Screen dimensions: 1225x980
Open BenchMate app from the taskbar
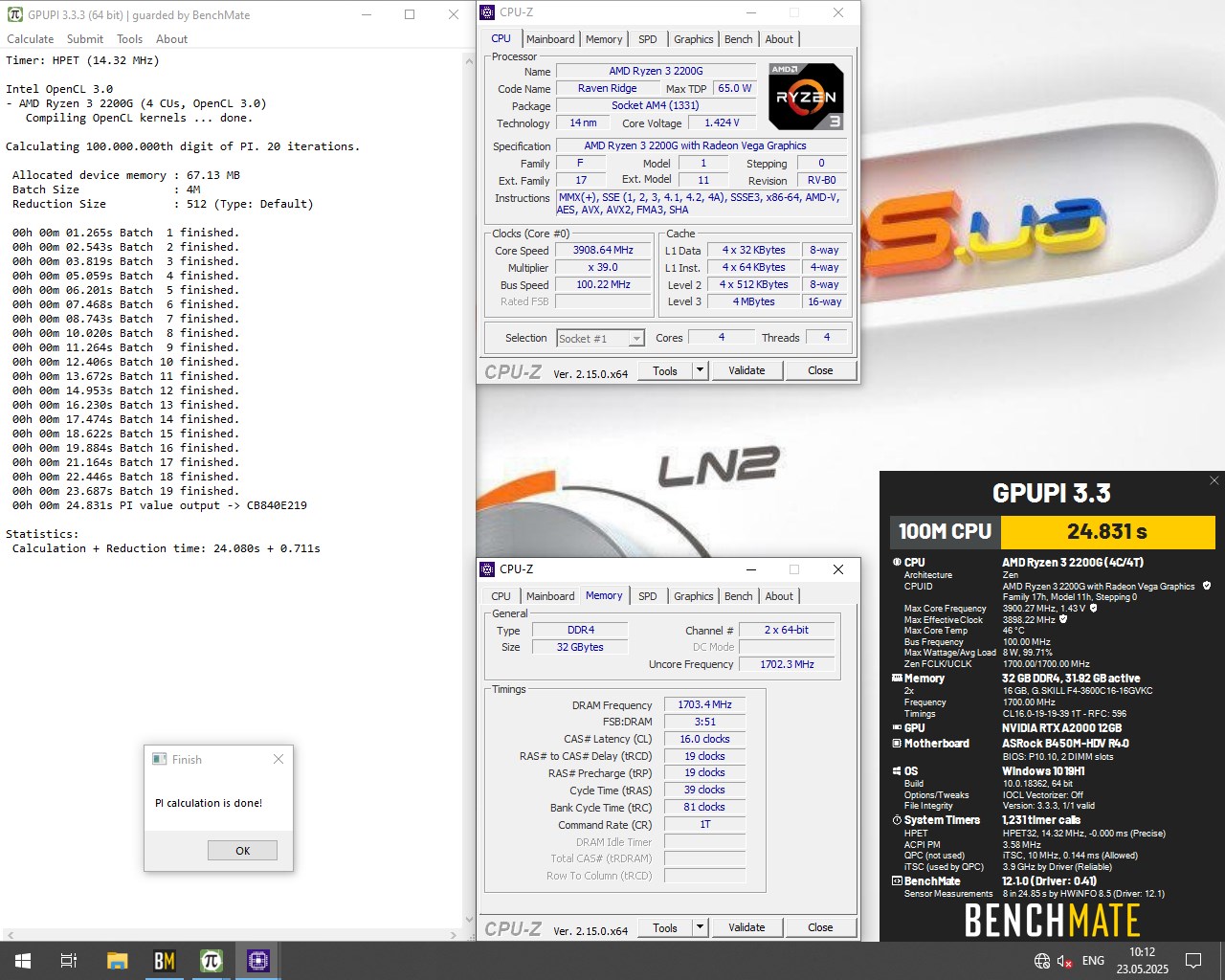coord(165,961)
